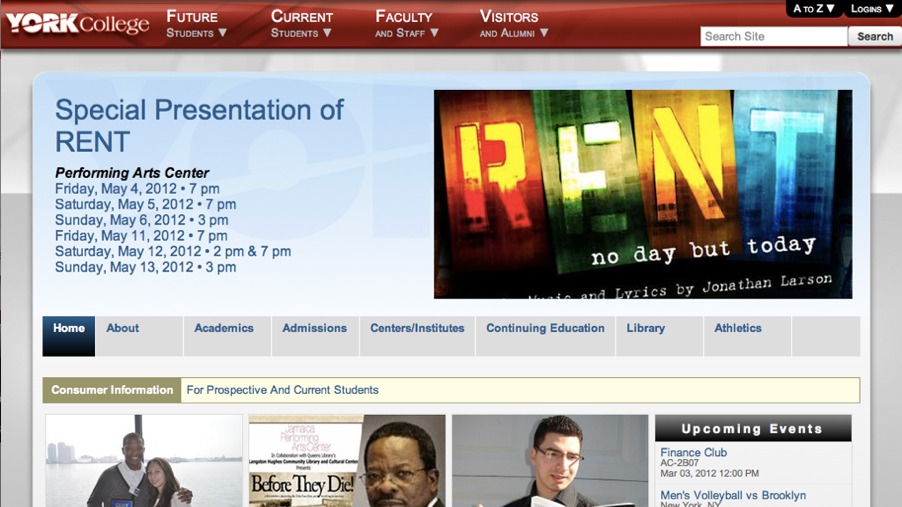Viewport: 902px width, 507px height.
Task: Open the Admissions tab
Action: pyautogui.click(x=315, y=336)
